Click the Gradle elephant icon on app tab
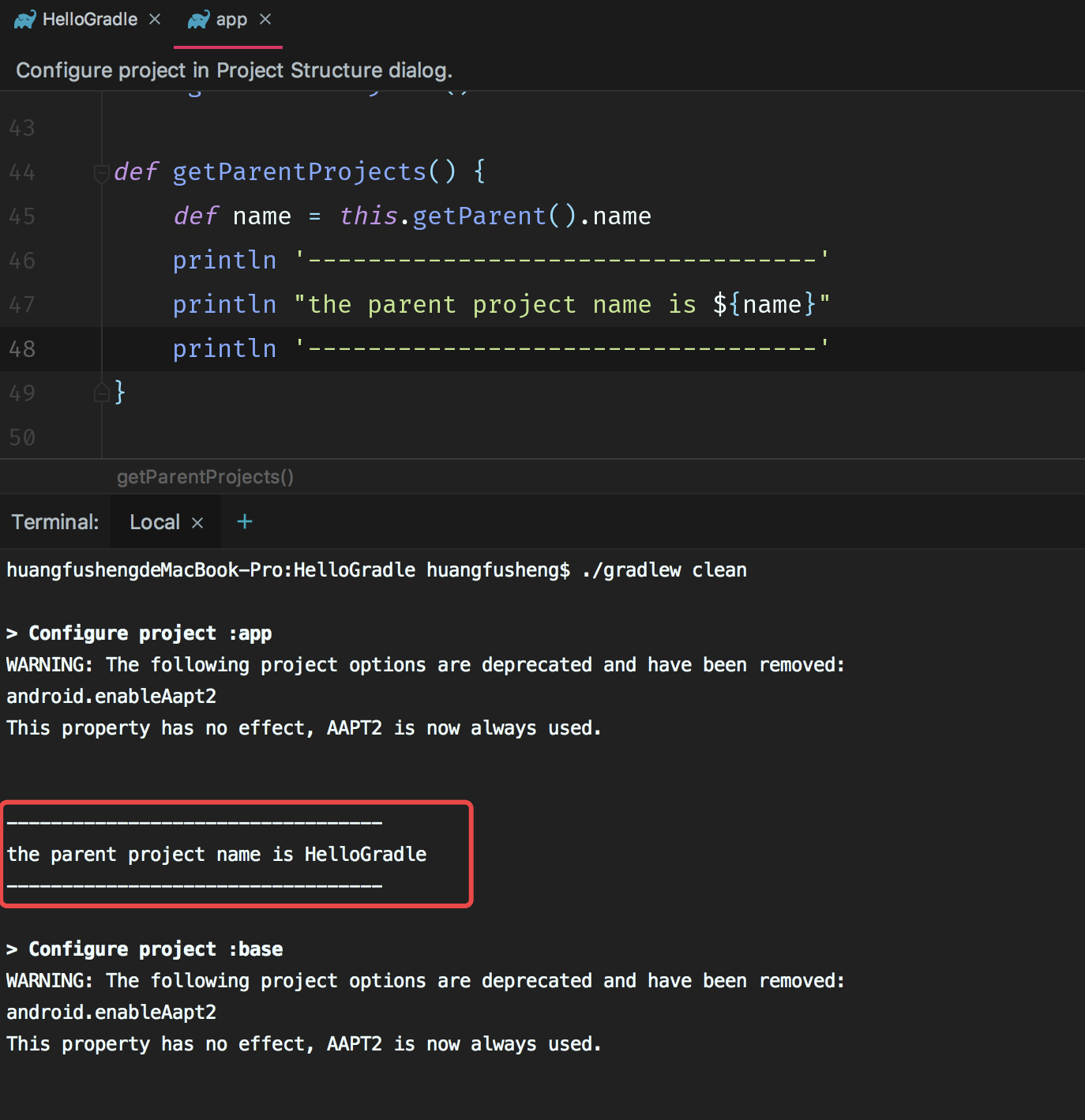The height and width of the screenshot is (1120, 1085). tap(198, 20)
